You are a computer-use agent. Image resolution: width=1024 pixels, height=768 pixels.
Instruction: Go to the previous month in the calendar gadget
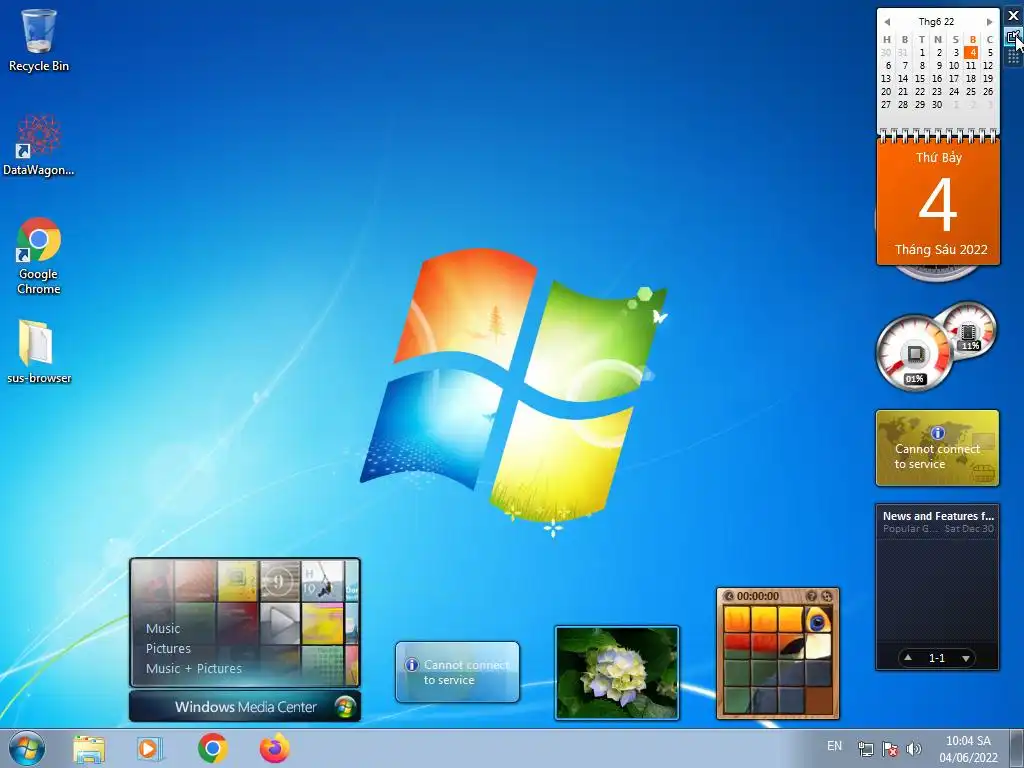click(887, 22)
